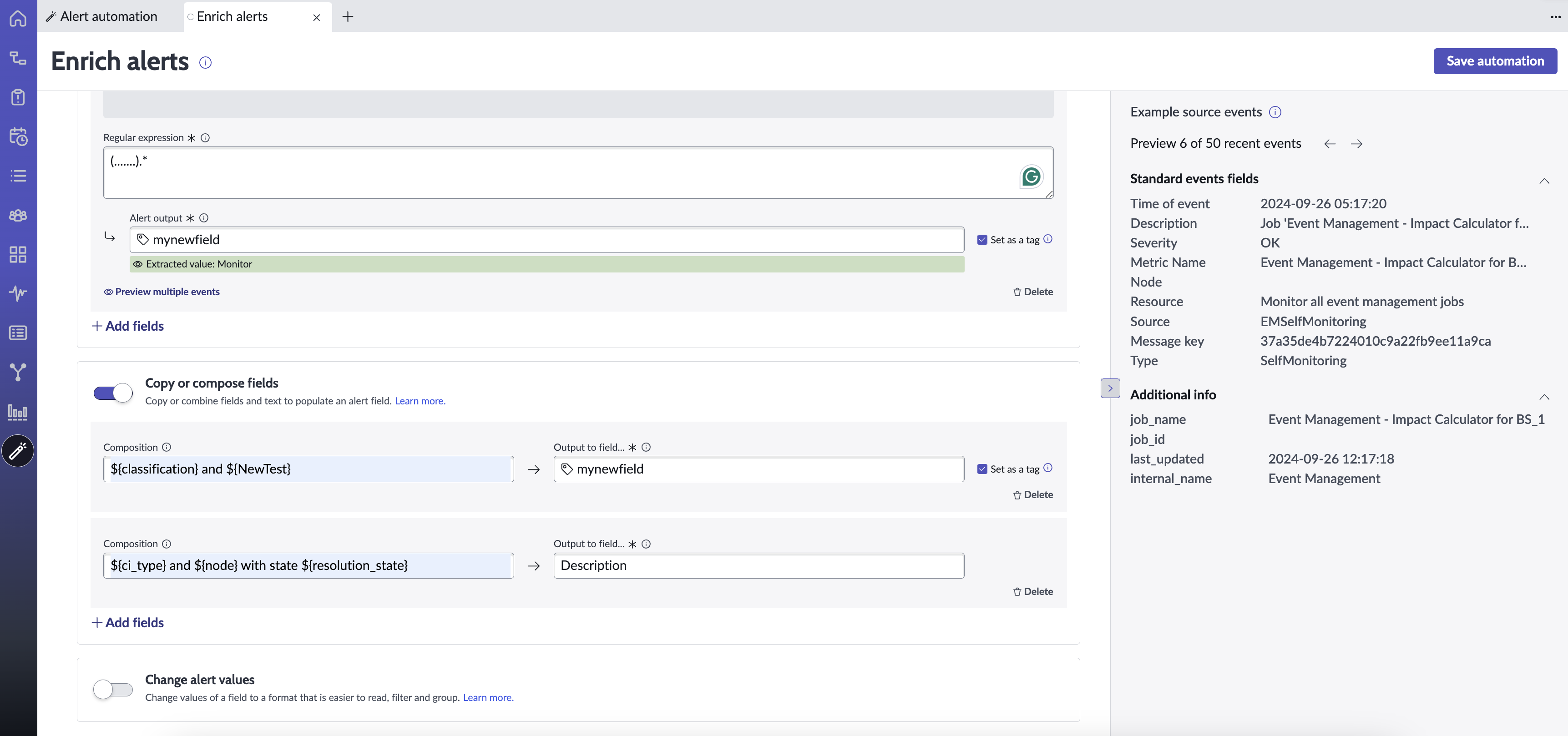Delete the regular expression extraction rule

click(1032, 292)
